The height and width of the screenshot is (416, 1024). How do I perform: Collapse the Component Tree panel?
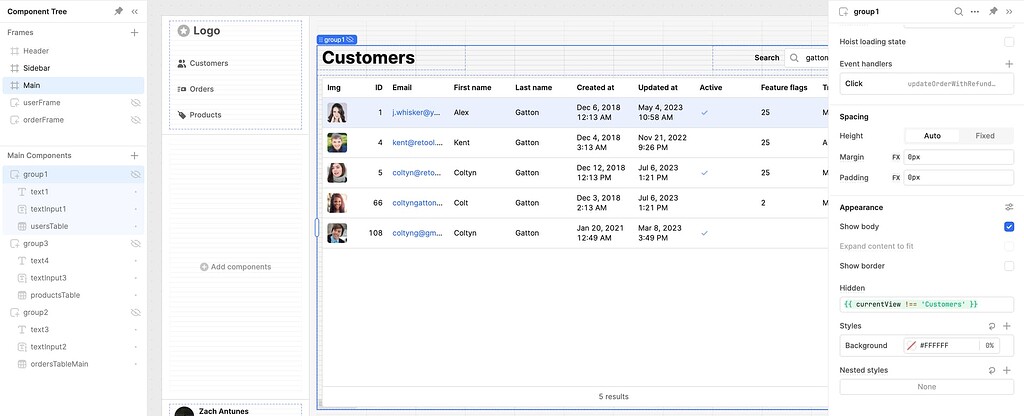click(x=135, y=11)
